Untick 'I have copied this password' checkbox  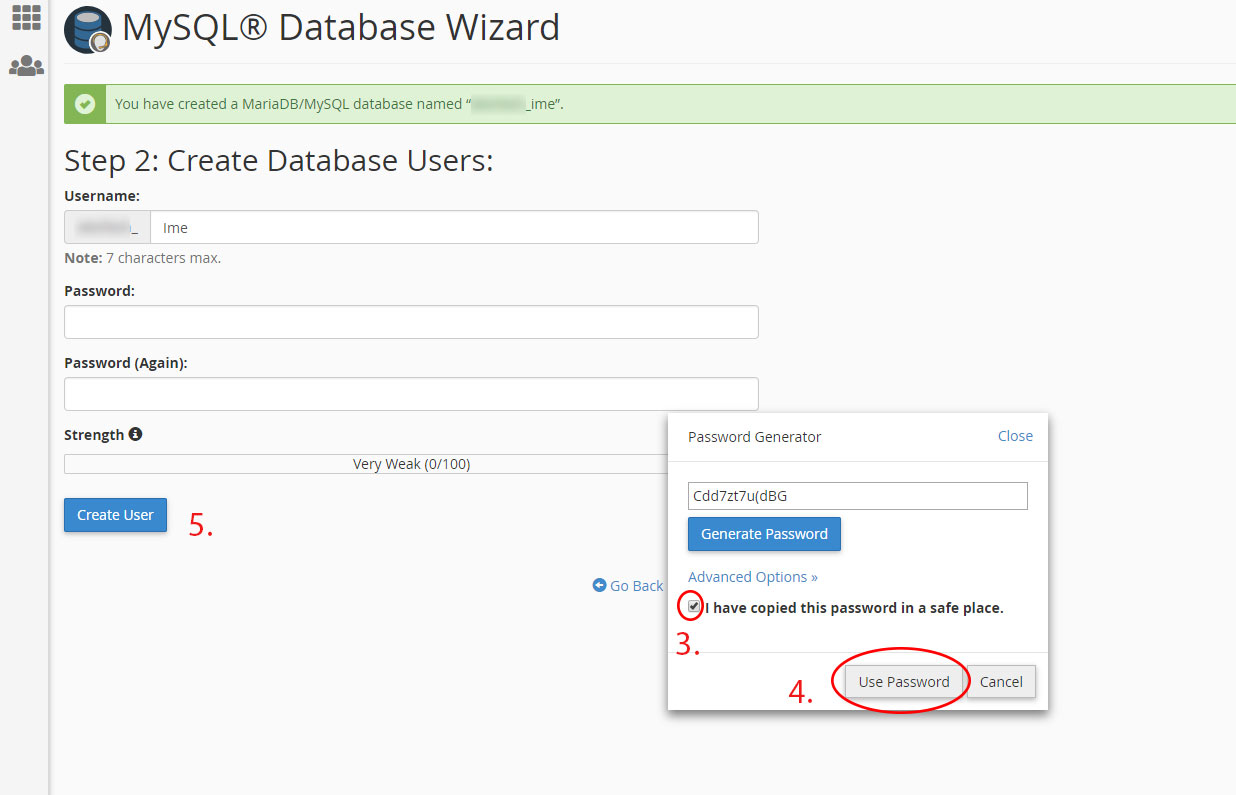point(694,606)
